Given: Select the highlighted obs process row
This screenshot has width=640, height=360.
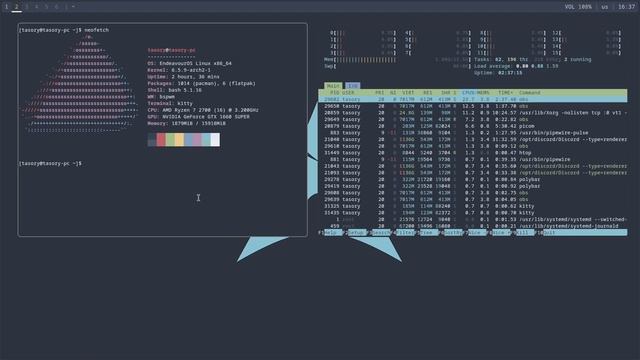Looking at the screenshot, I should [x=473, y=99].
